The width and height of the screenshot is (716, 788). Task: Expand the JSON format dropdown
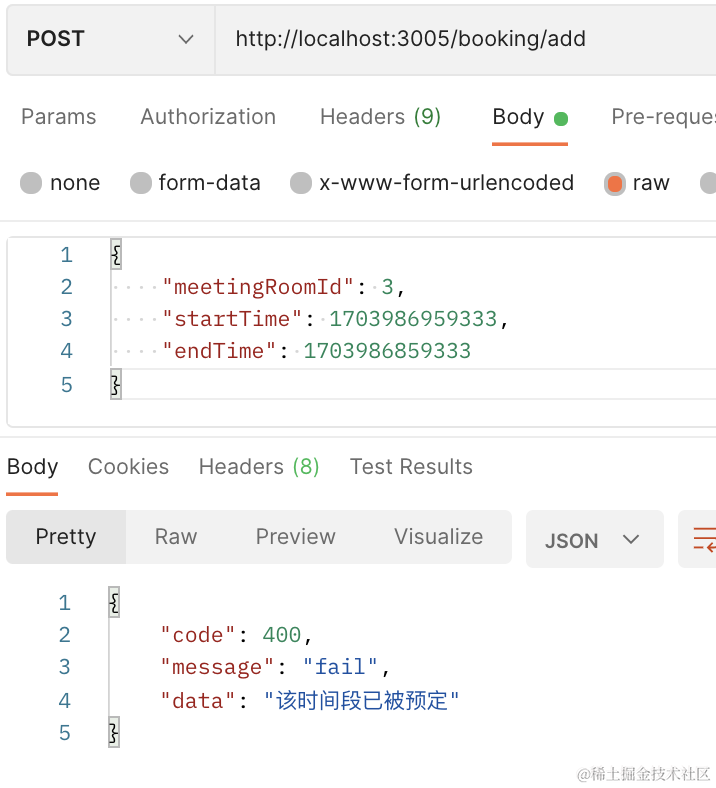tap(594, 540)
